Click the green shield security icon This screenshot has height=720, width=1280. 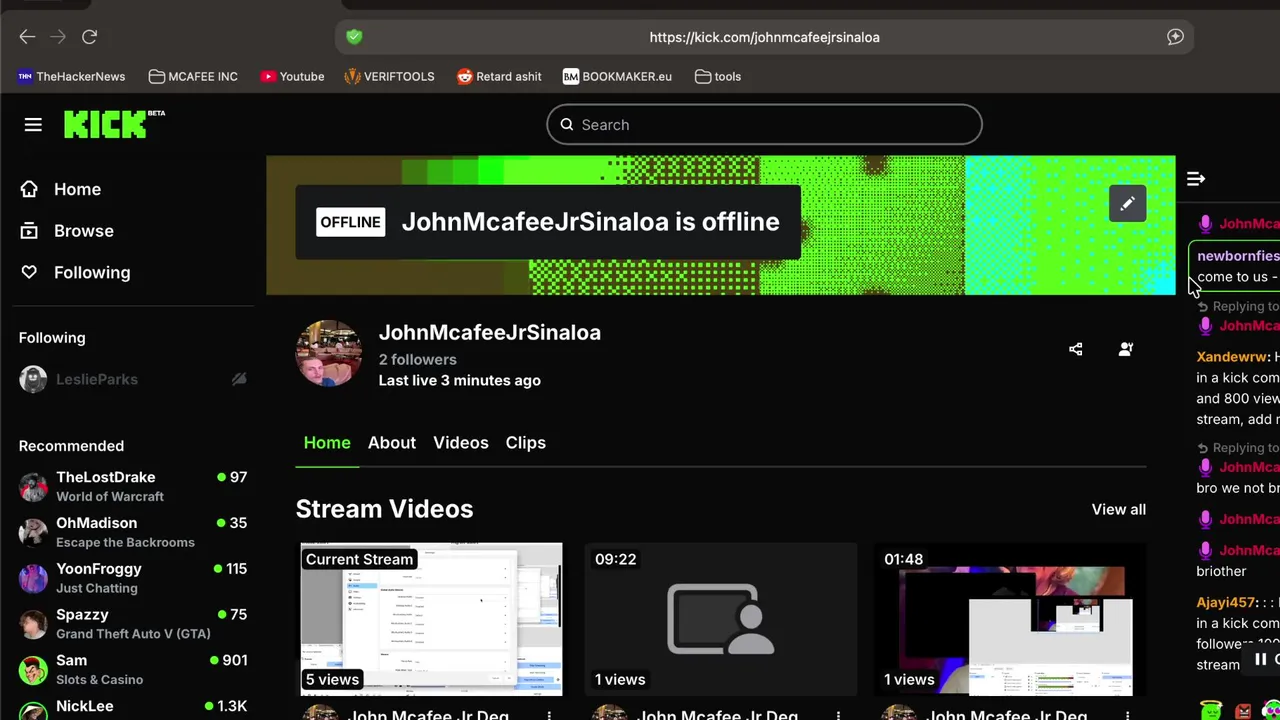pos(354,37)
